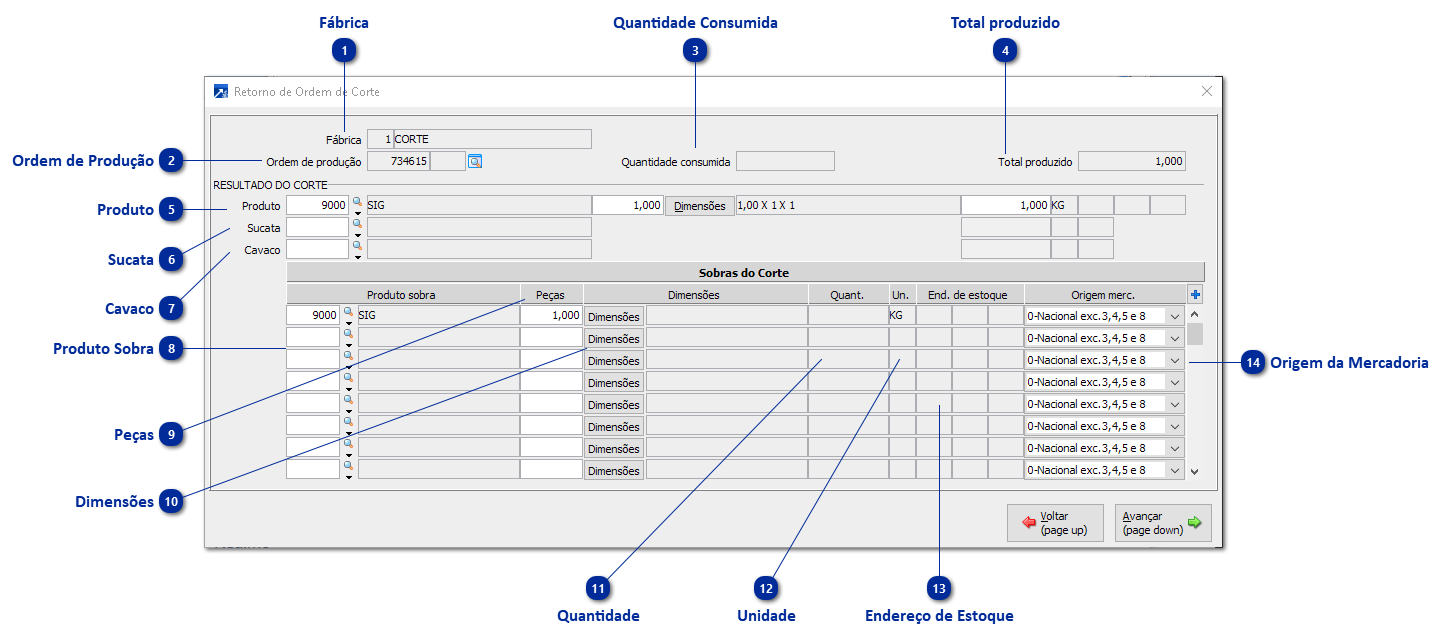Add a row with the blue plus icon
1445x642 pixels.
tap(1195, 294)
